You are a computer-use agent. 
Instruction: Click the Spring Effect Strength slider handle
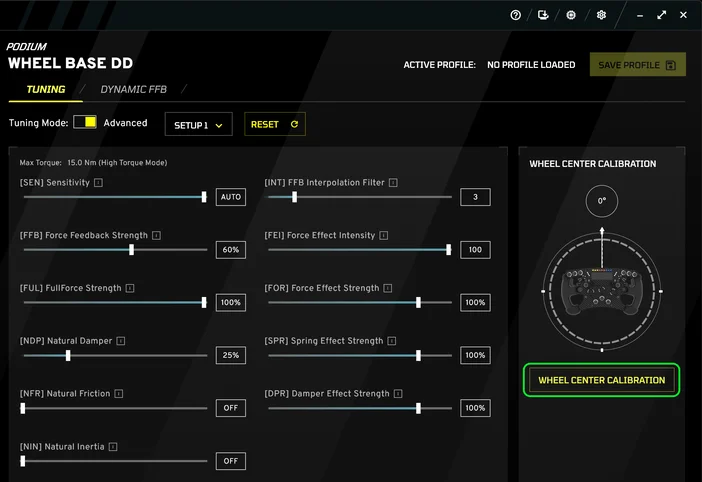(x=418, y=355)
